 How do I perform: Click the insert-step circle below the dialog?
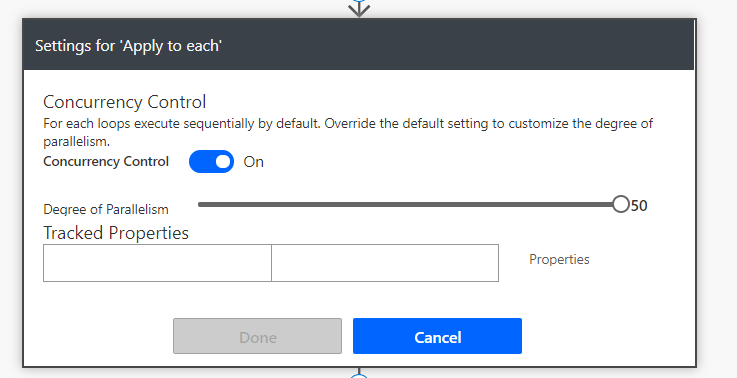[359, 376]
